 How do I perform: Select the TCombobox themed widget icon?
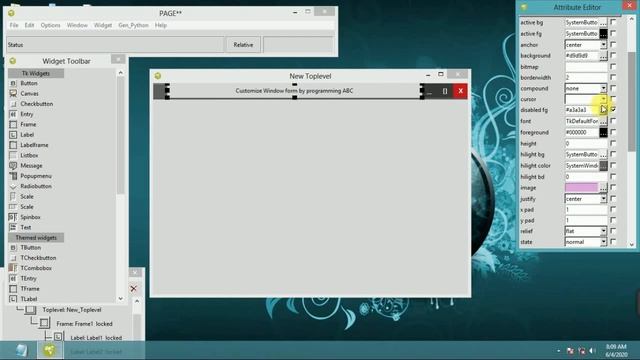point(13,268)
